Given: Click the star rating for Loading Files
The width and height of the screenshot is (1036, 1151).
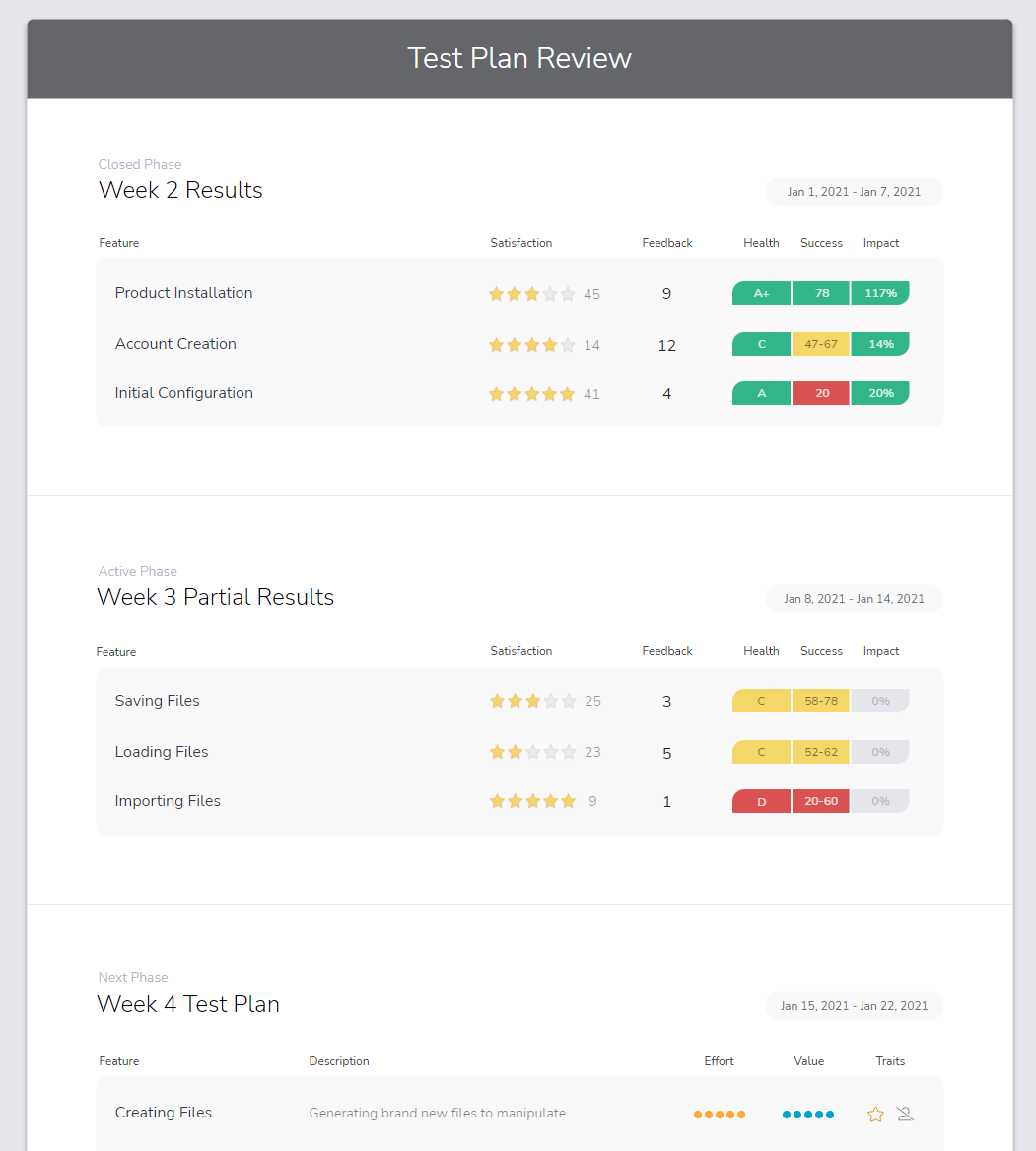Looking at the screenshot, I should tap(532, 752).
